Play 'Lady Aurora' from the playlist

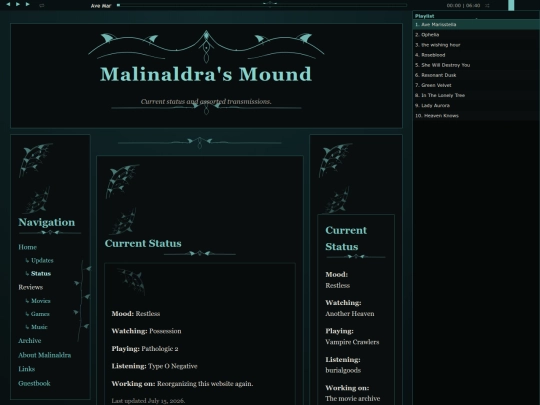tap(476, 105)
